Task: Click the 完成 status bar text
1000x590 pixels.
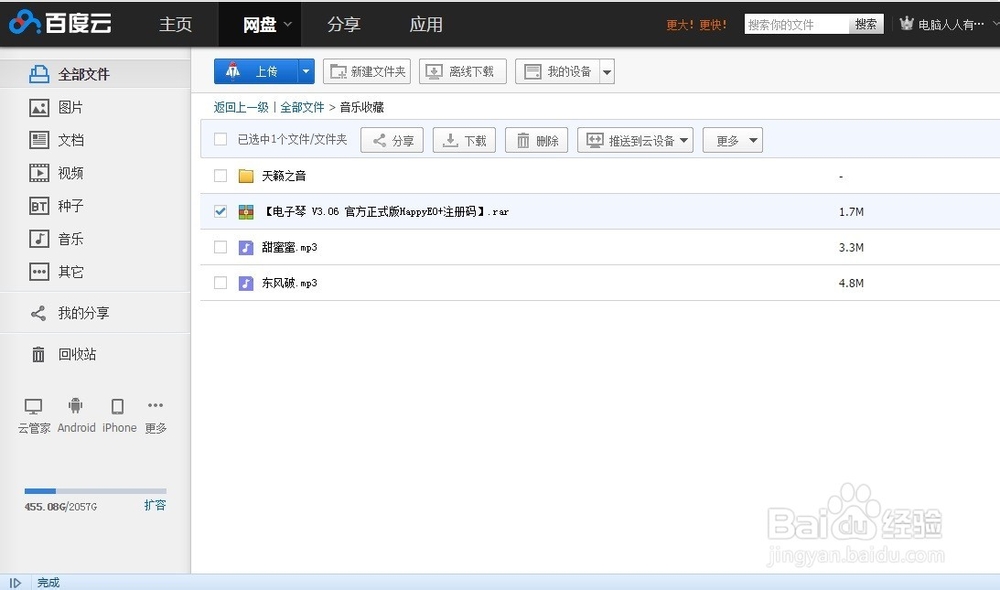Action: pos(48,583)
